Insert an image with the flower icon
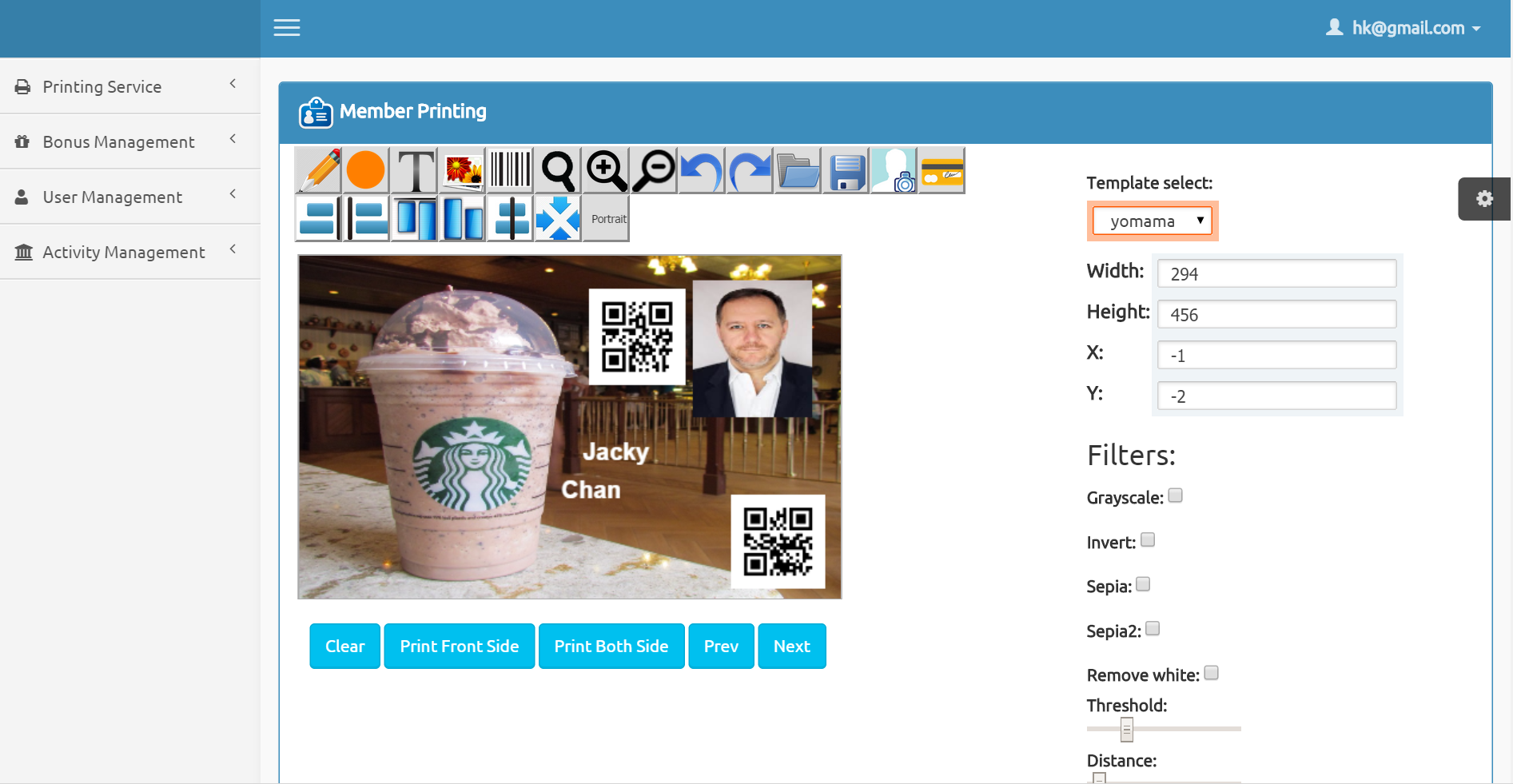Screen dimensions: 1513x784 pyautogui.click(x=462, y=170)
